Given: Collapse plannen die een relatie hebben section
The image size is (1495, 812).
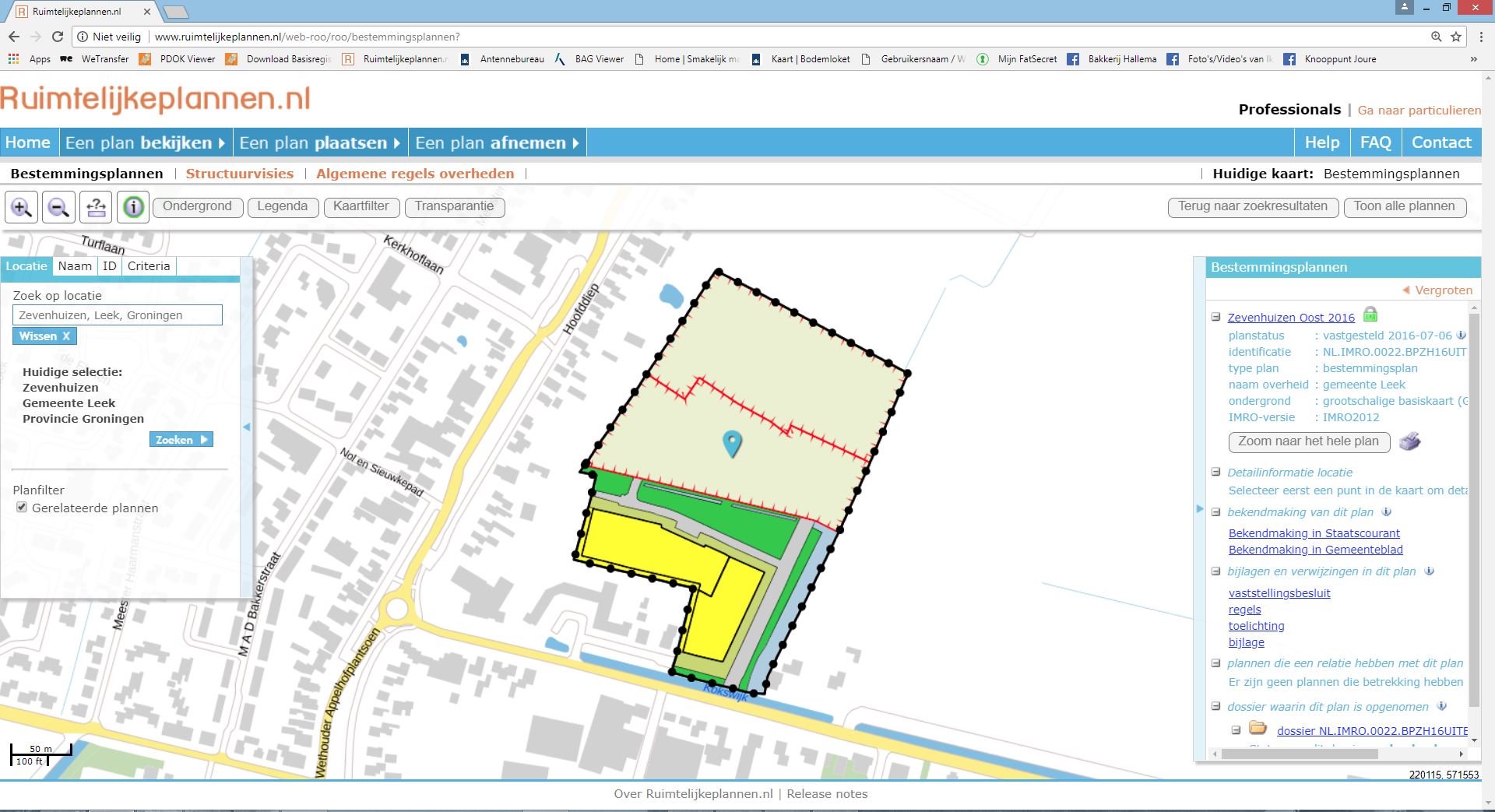Looking at the screenshot, I should click(1215, 663).
